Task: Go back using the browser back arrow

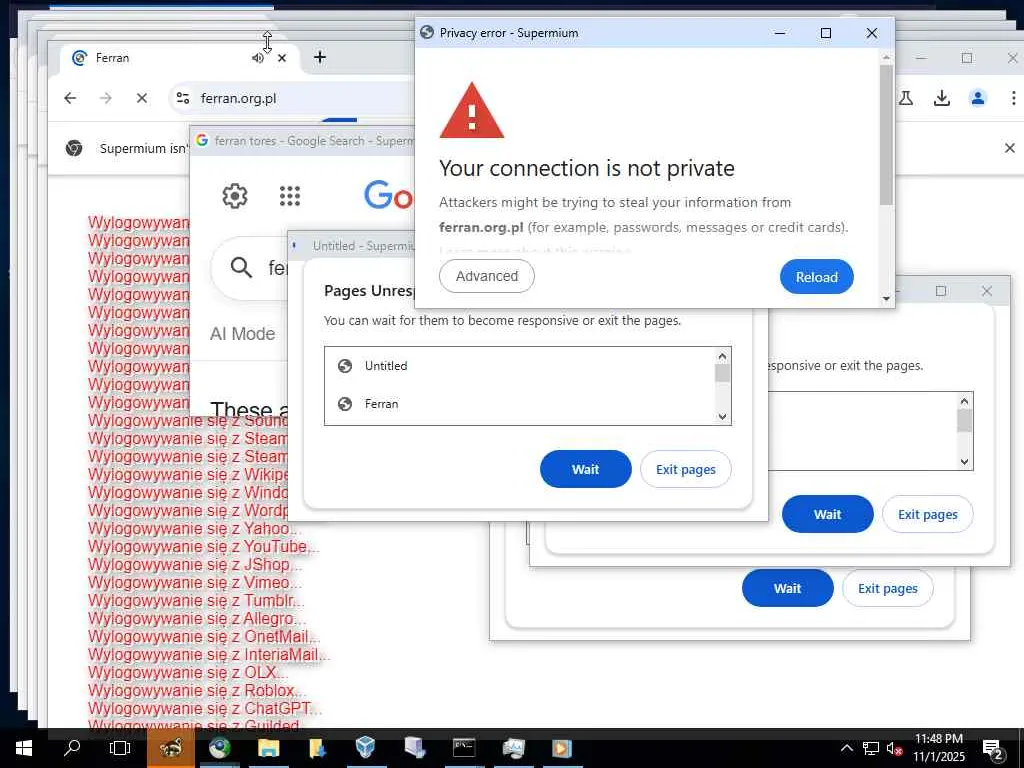Action: pyautogui.click(x=70, y=98)
